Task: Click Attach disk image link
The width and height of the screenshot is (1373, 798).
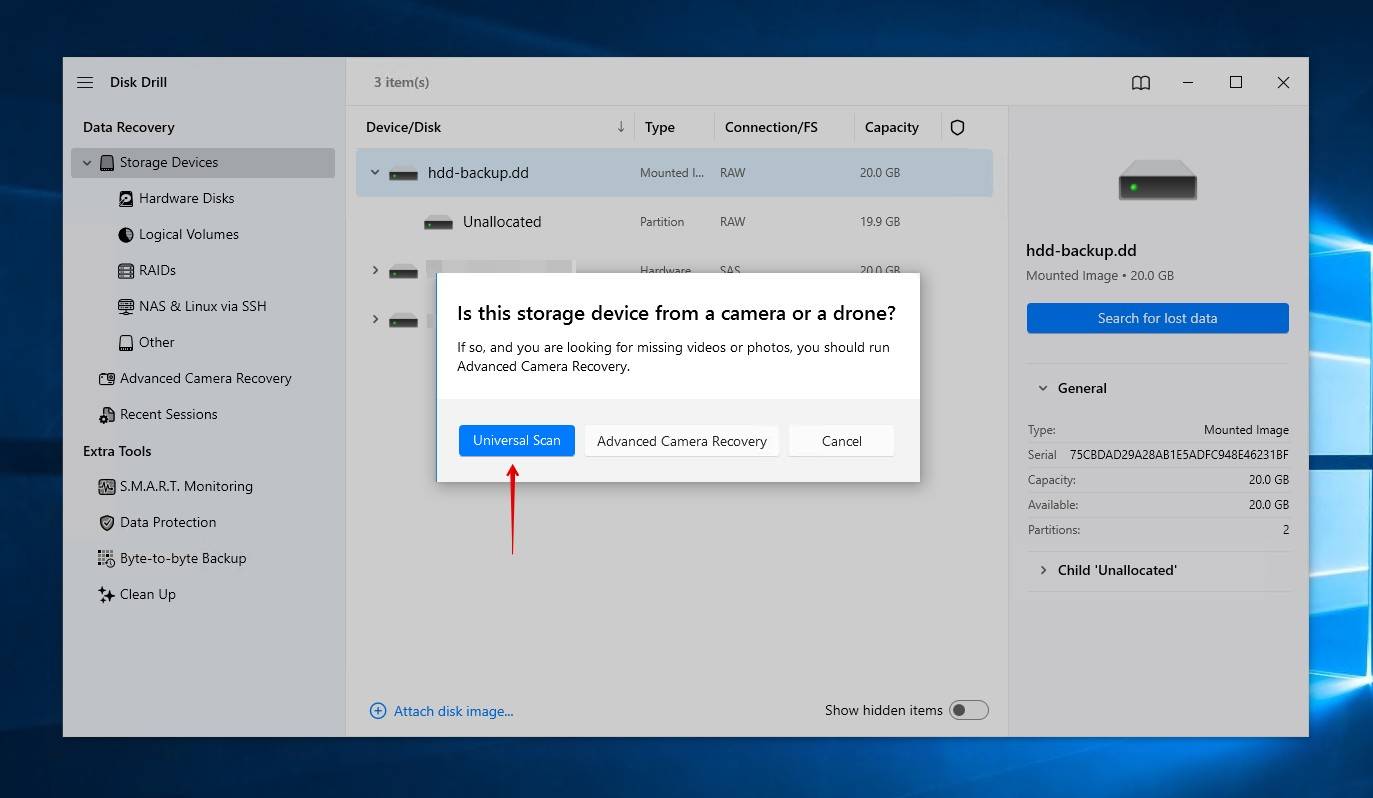Action: [x=452, y=711]
